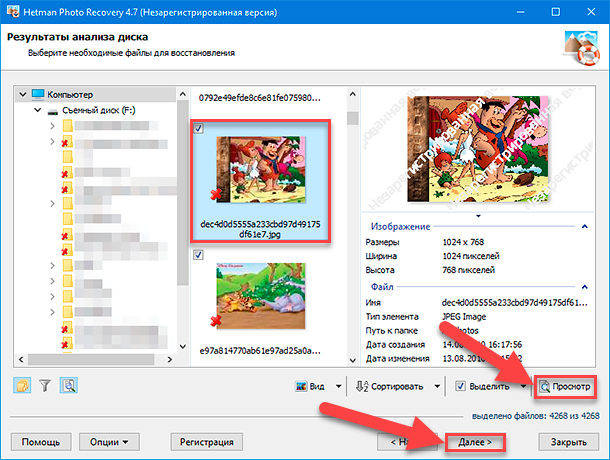Click the folder view icon in bottom toolbar
The height and width of the screenshot is (460, 610).
(22, 386)
